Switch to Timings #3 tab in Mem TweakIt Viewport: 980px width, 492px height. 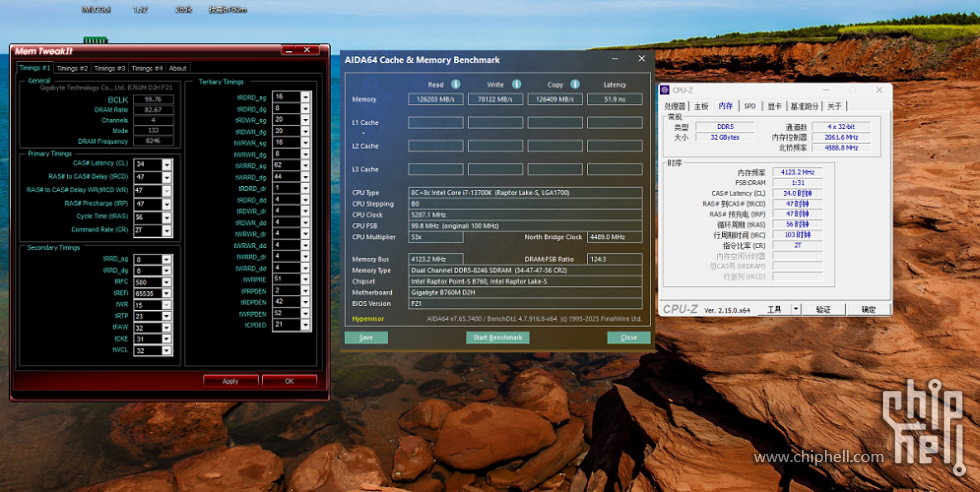point(109,68)
